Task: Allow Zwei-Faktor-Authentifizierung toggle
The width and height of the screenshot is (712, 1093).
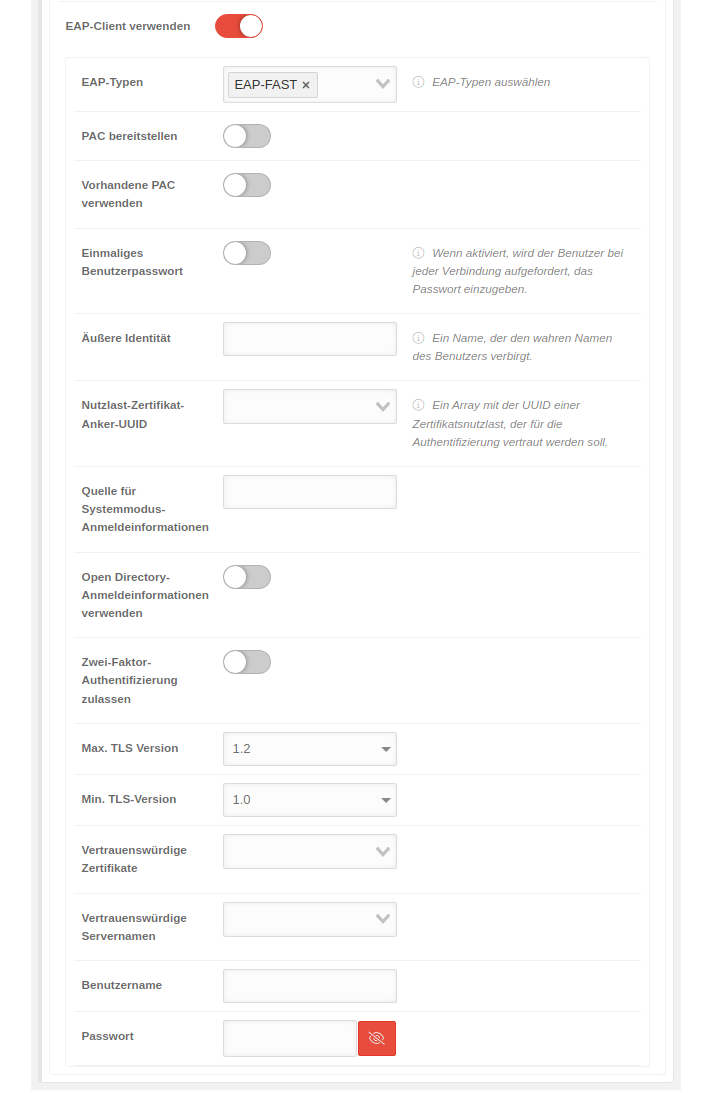Action: [x=247, y=662]
